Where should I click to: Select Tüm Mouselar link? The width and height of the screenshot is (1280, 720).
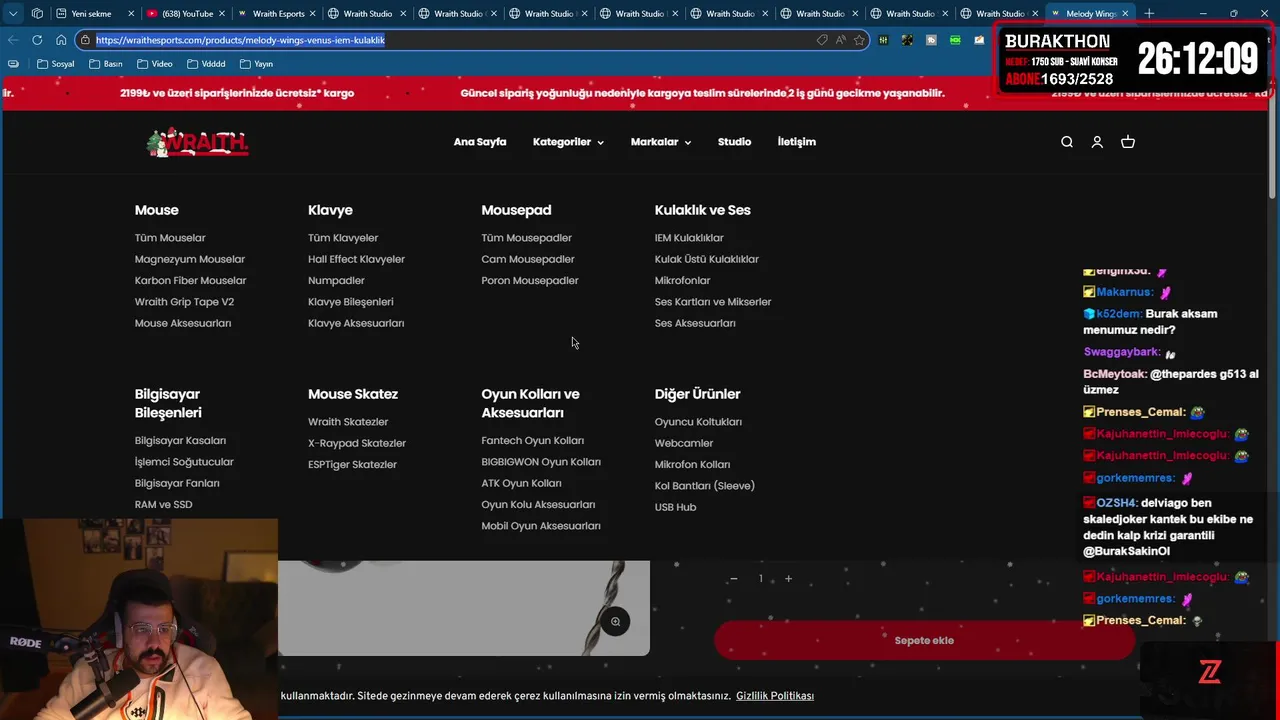(x=170, y=238)
